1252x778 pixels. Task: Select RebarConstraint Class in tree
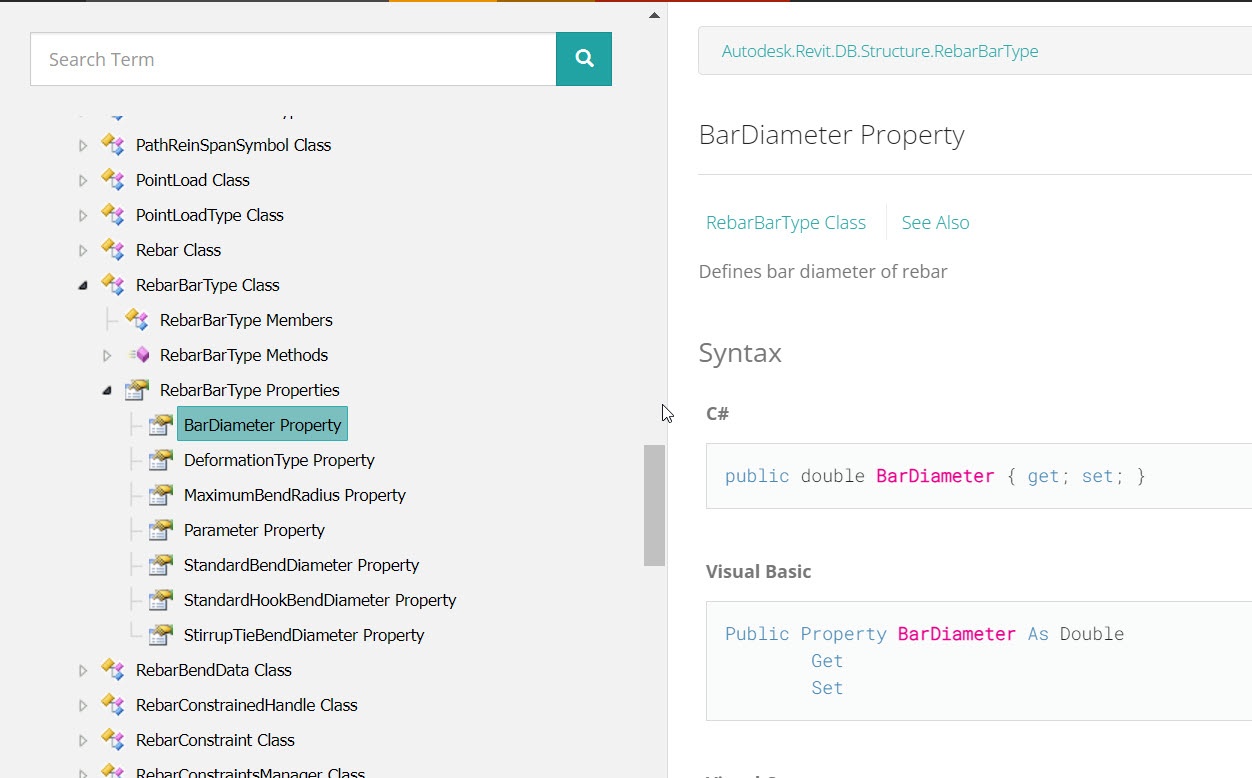coord(215,740)
